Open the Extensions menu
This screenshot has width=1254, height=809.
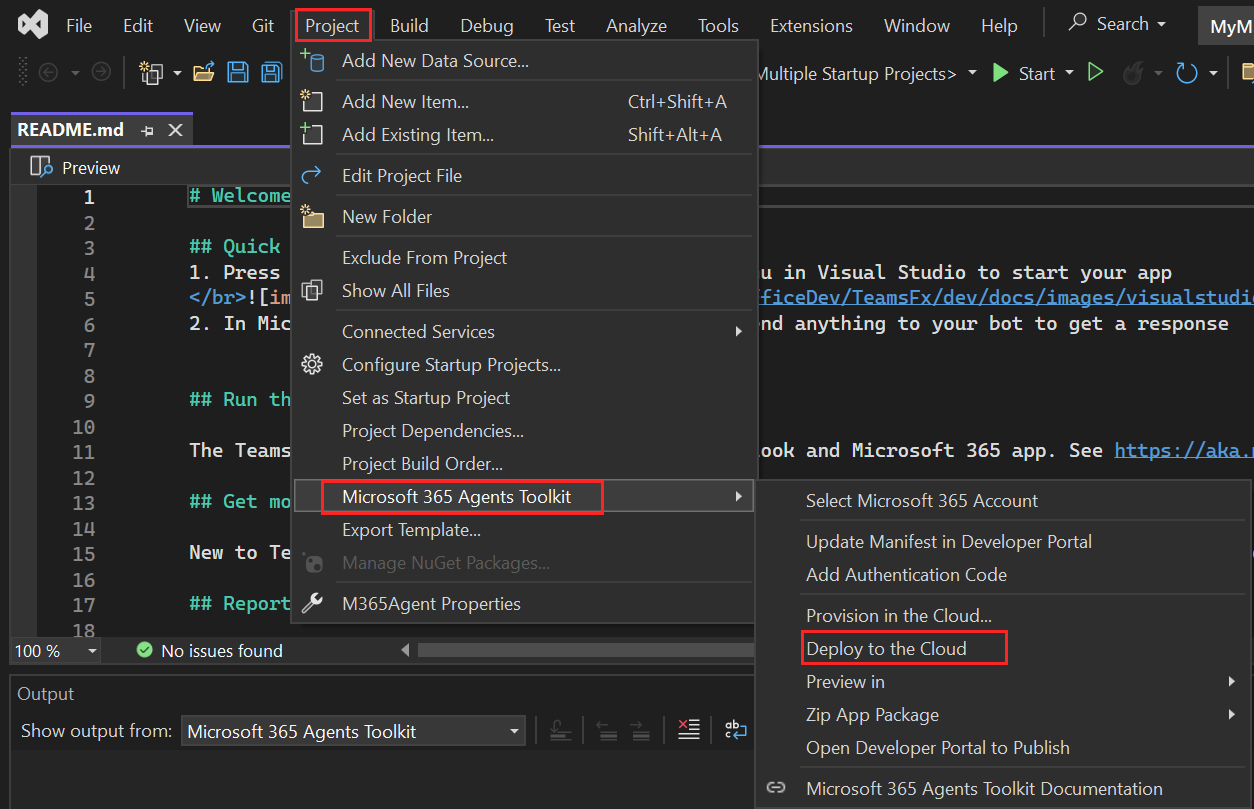(811, 25)
